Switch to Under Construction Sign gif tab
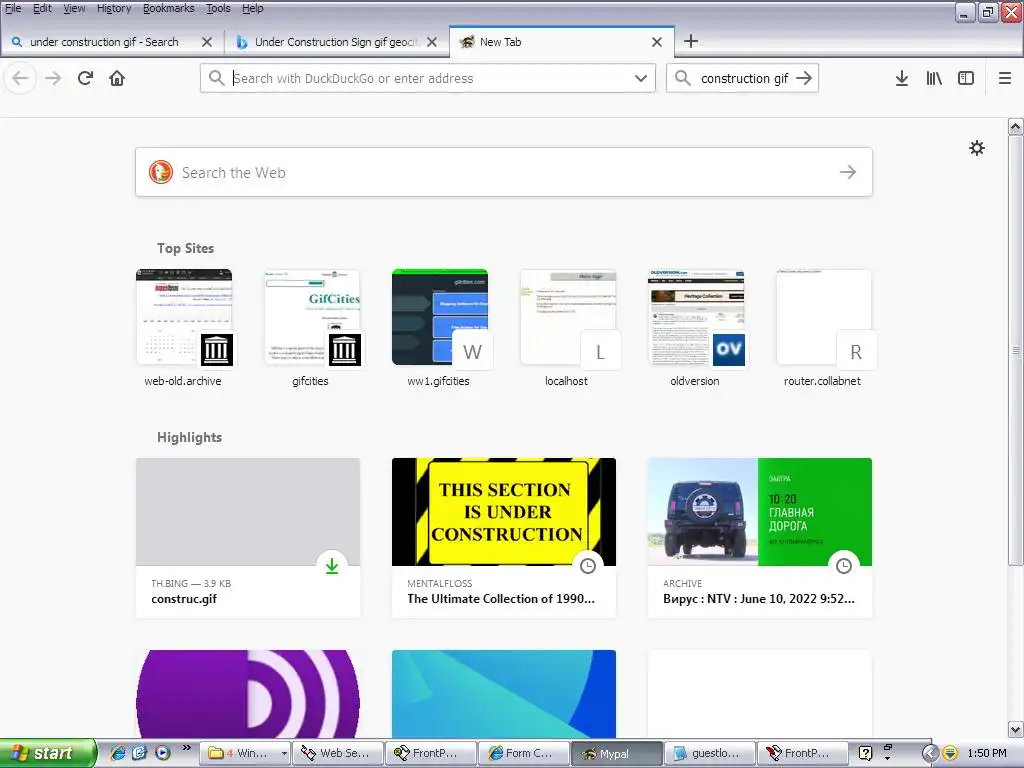1024x768 pixels. 336,42
